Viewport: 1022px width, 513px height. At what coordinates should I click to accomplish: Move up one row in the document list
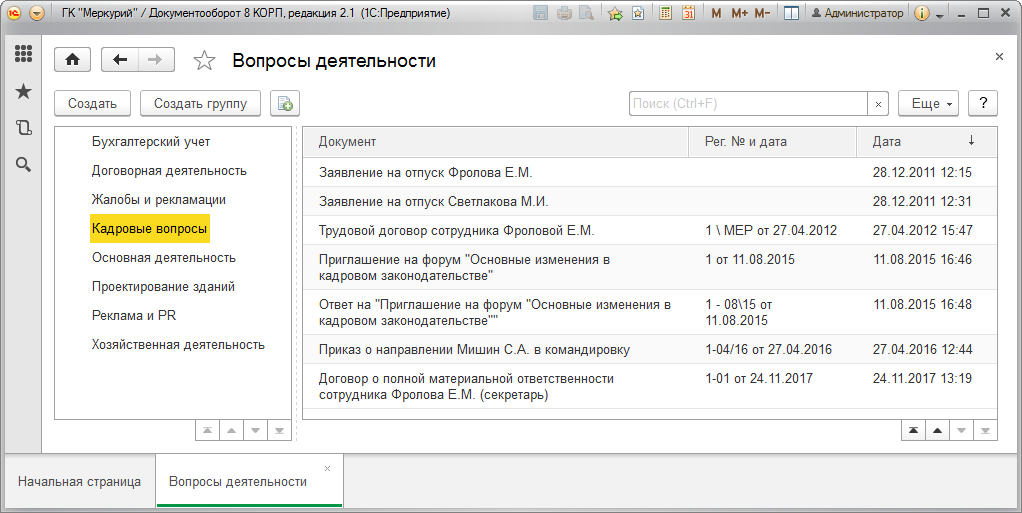click(x=937, y=430)
